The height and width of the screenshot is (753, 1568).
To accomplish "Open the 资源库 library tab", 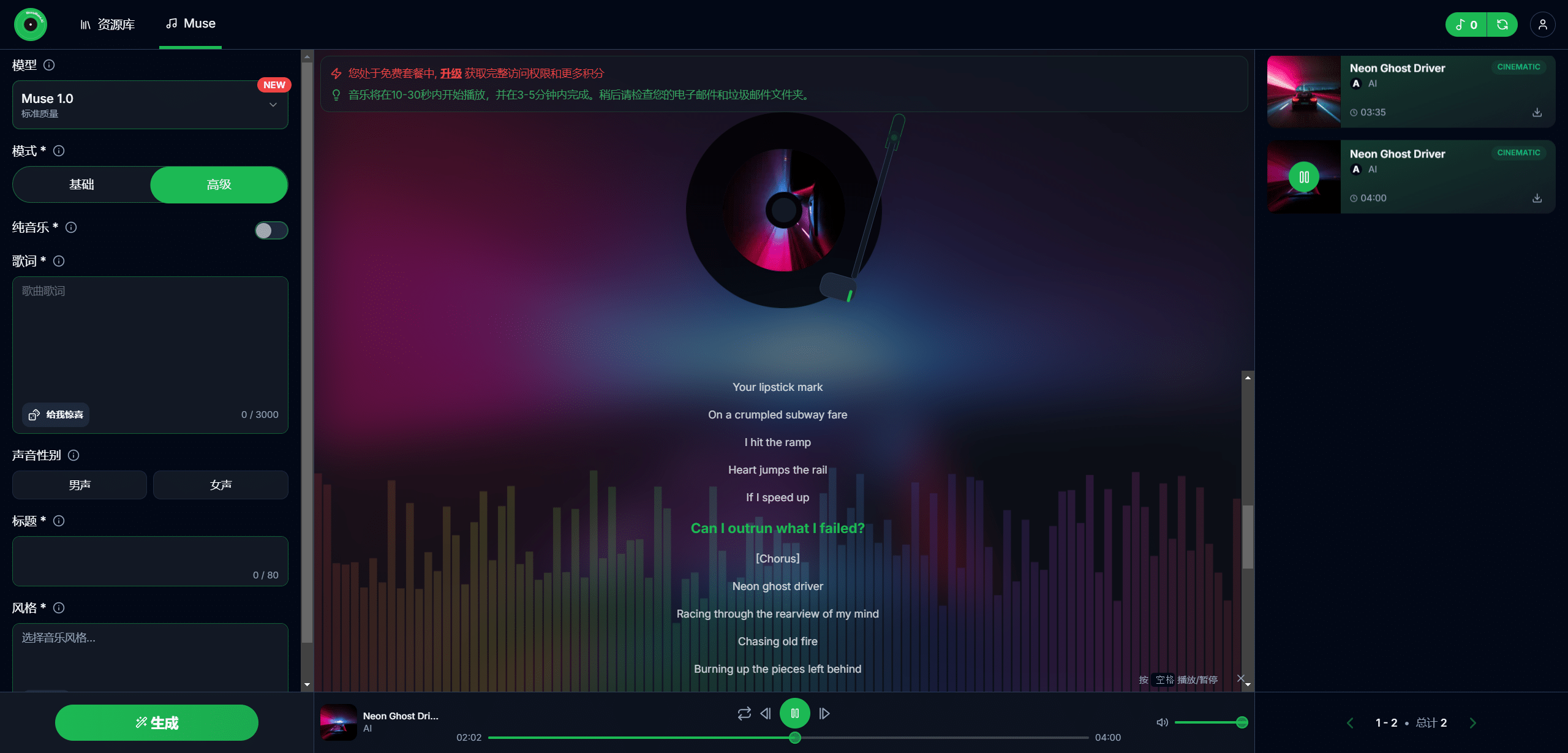I will pyautogui.click(x=108, y=25).
